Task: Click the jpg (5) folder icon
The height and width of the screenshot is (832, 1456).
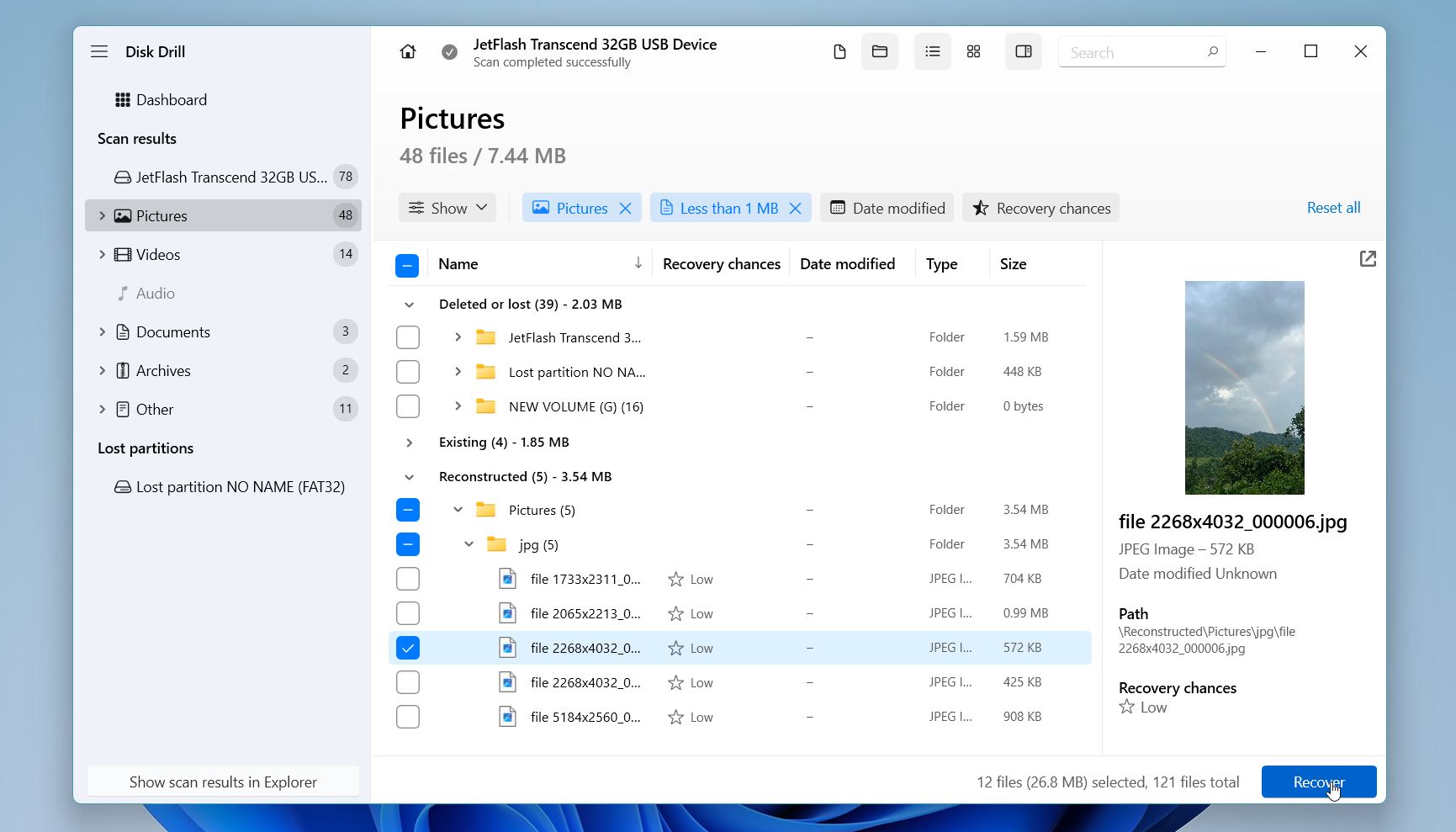Action: pos(496,544)
